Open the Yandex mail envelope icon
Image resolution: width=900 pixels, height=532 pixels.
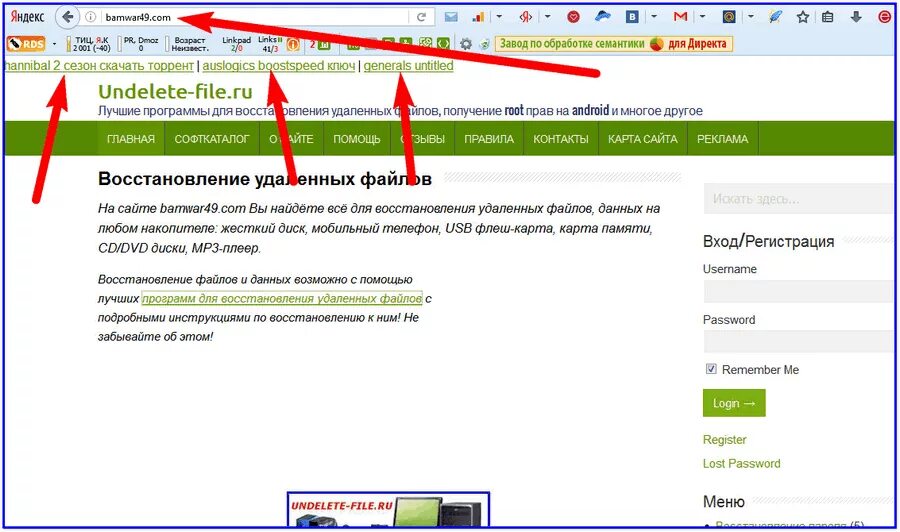click(451, 17)
